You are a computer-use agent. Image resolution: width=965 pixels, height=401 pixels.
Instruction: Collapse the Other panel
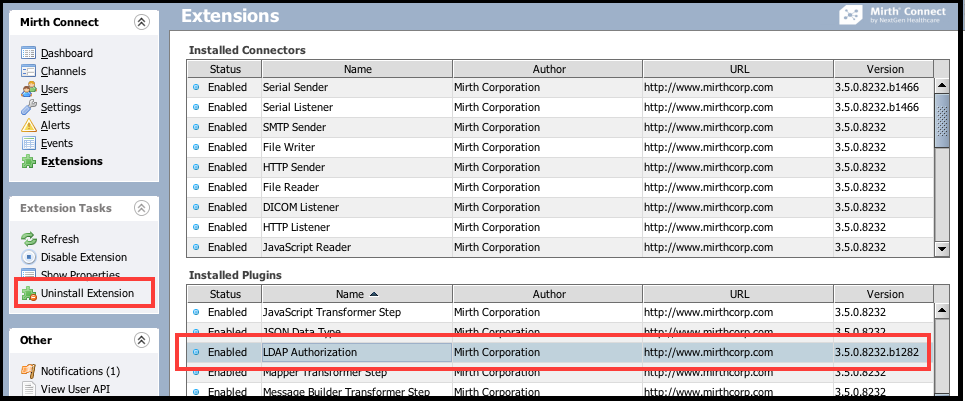142,340
